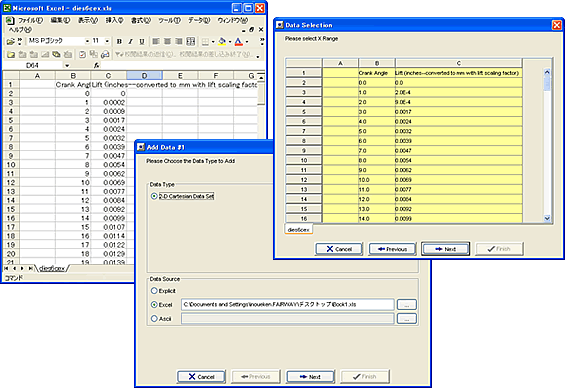Image resolution: width=565 pixels, height=388 pixels.
Task: Expand formatting toolbar overflow chevron at right
Action: point(262,42)
